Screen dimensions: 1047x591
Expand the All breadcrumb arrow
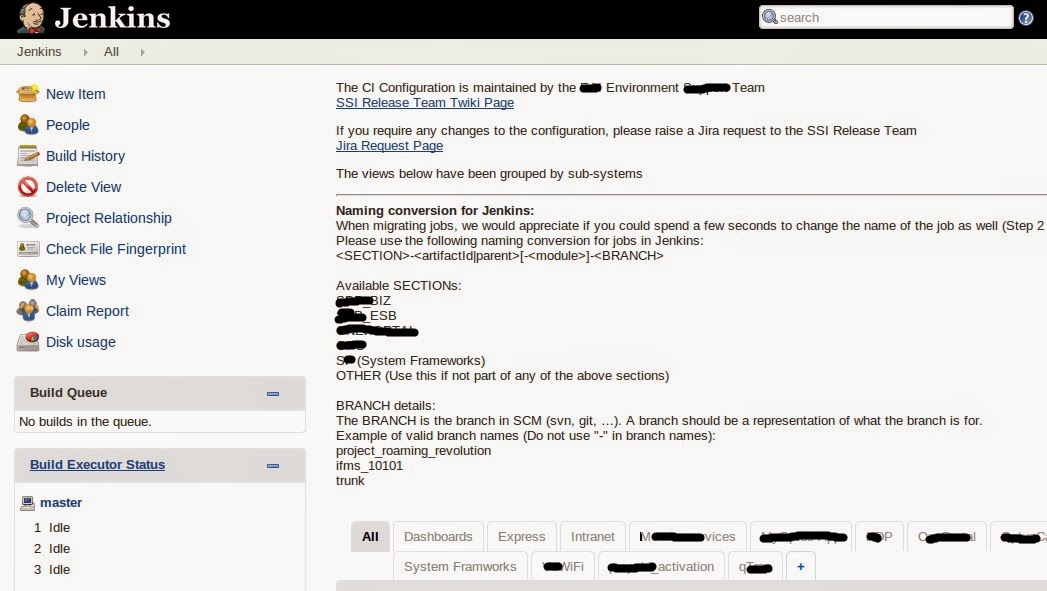click(142, 52)
